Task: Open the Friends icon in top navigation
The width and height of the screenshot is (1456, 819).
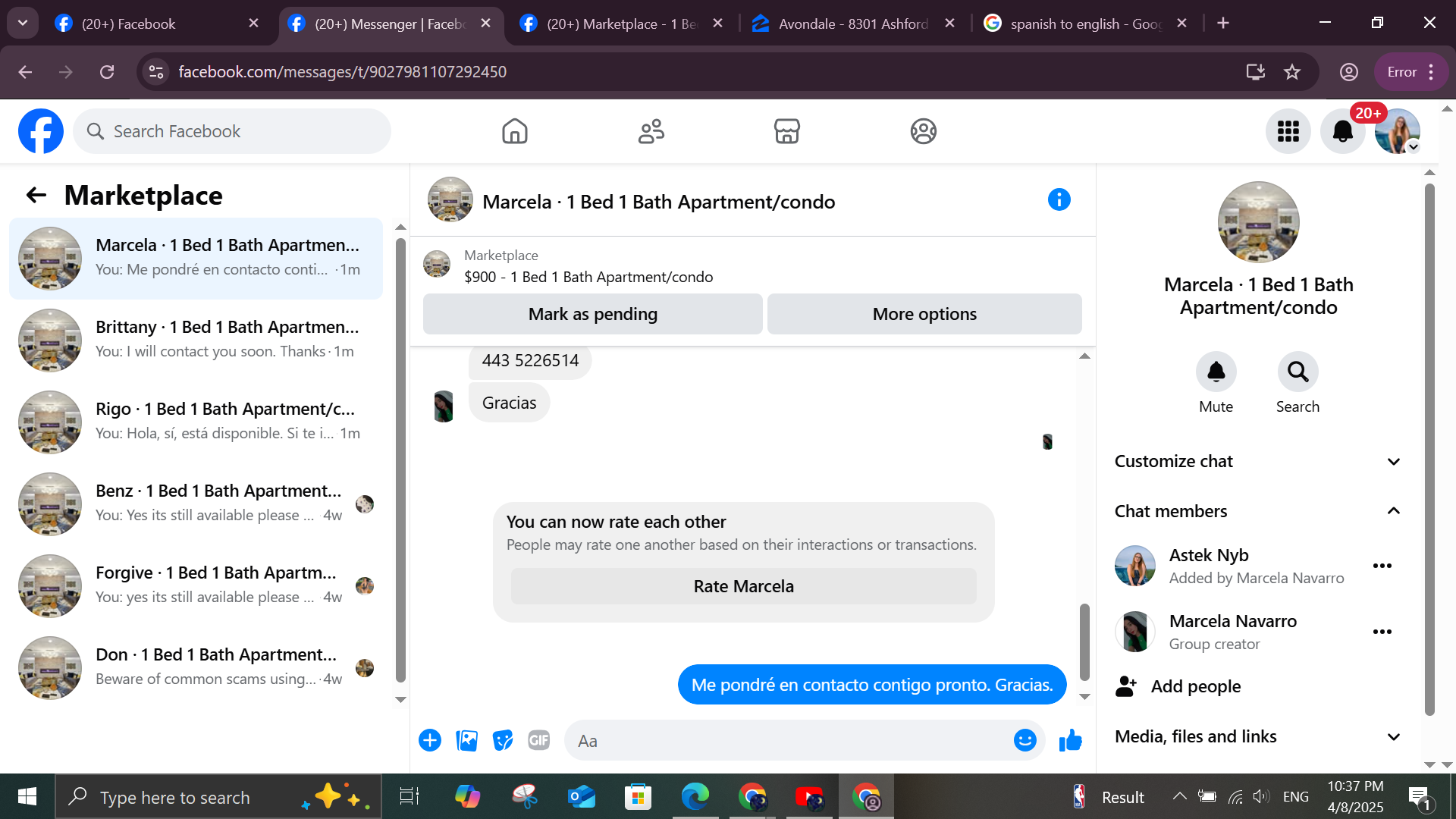Action: pos(651,131)
